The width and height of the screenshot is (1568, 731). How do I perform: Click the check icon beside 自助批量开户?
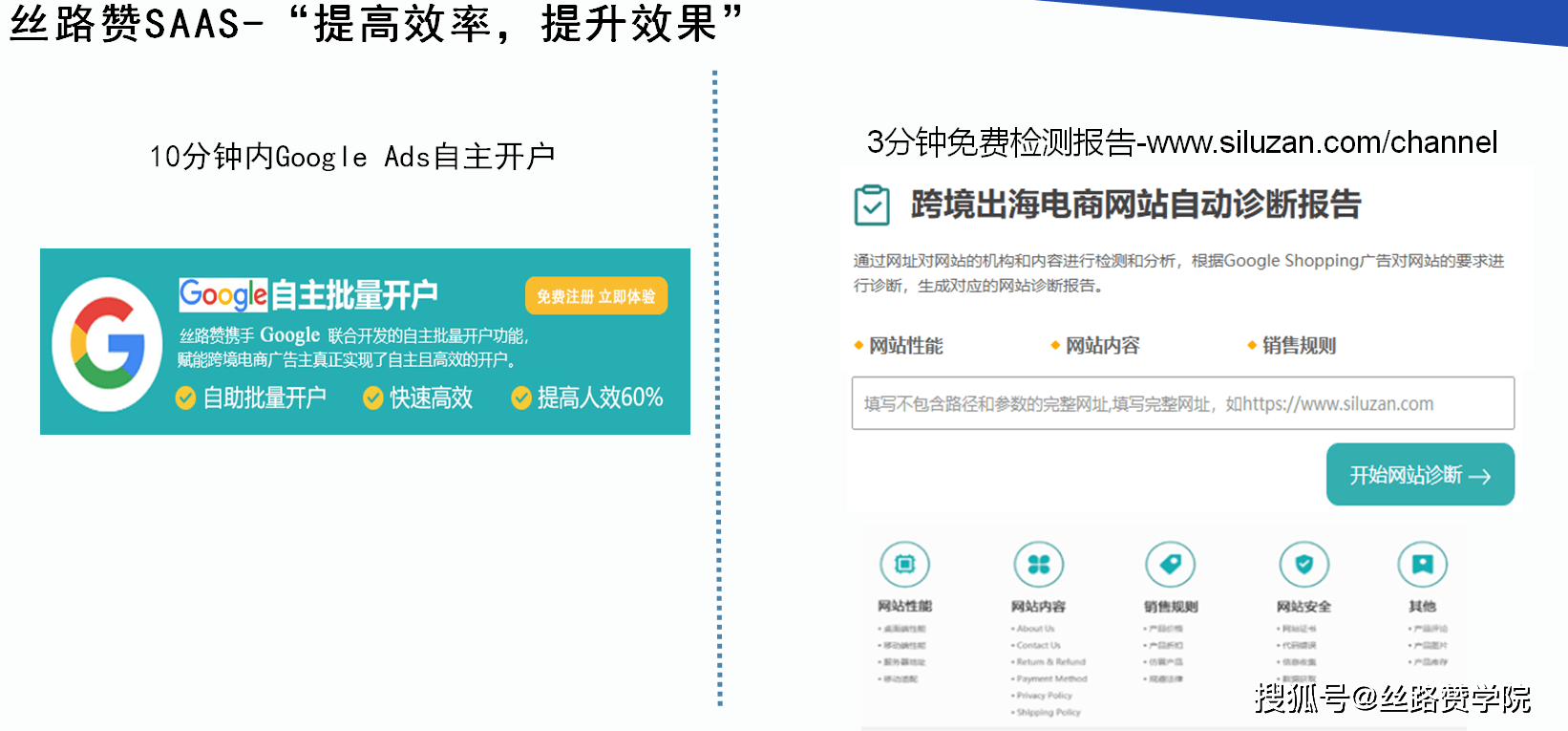coord(186,398)
